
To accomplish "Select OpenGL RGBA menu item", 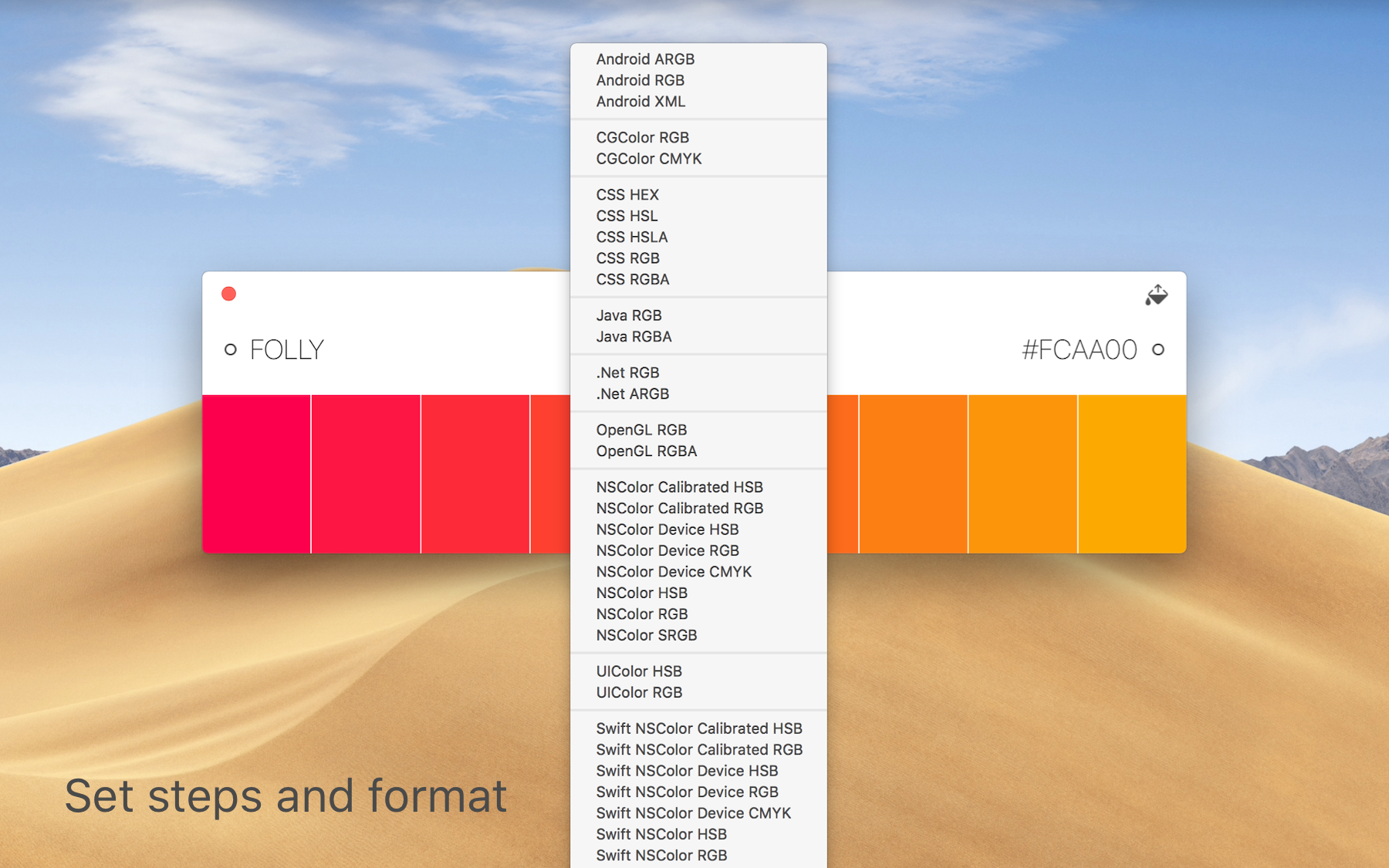I will tap(646, 451).
